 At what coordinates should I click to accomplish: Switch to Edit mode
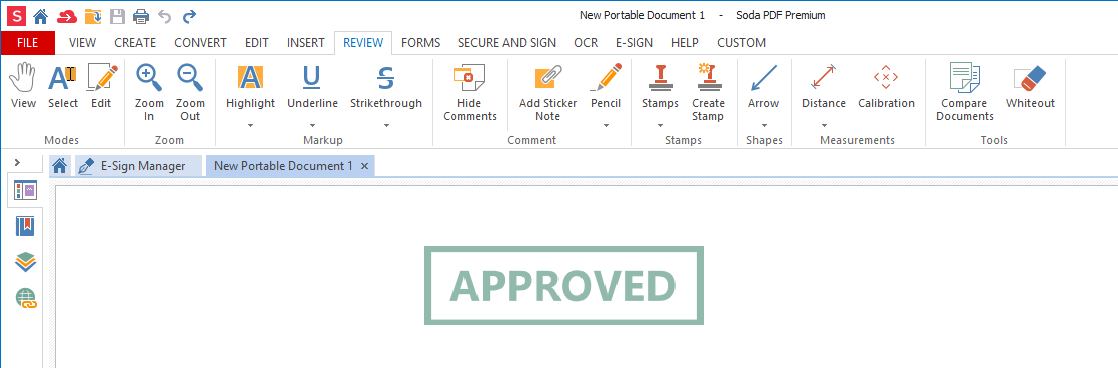101,87
